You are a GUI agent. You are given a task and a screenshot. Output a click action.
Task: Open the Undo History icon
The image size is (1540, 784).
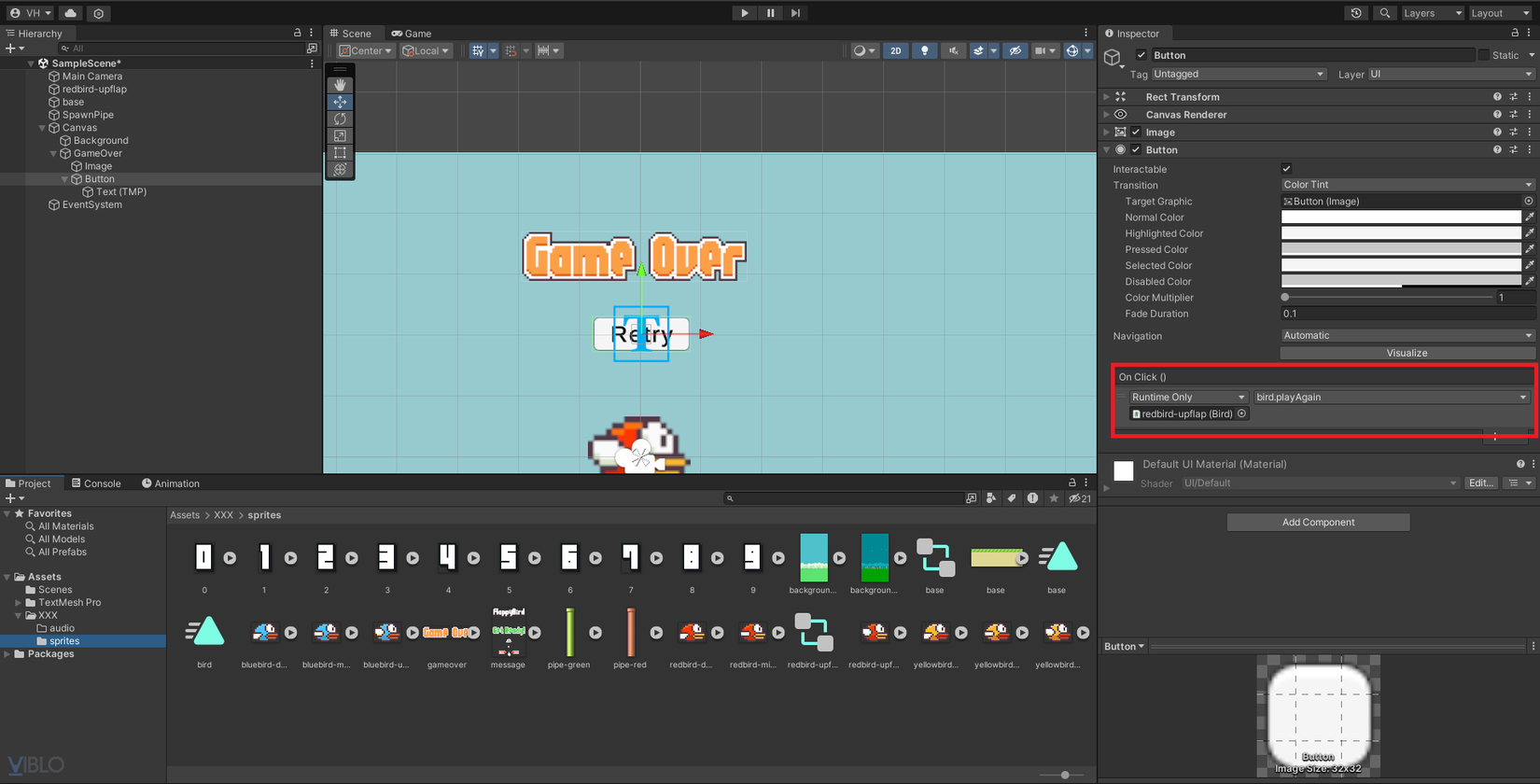(x=1356, y=13)
